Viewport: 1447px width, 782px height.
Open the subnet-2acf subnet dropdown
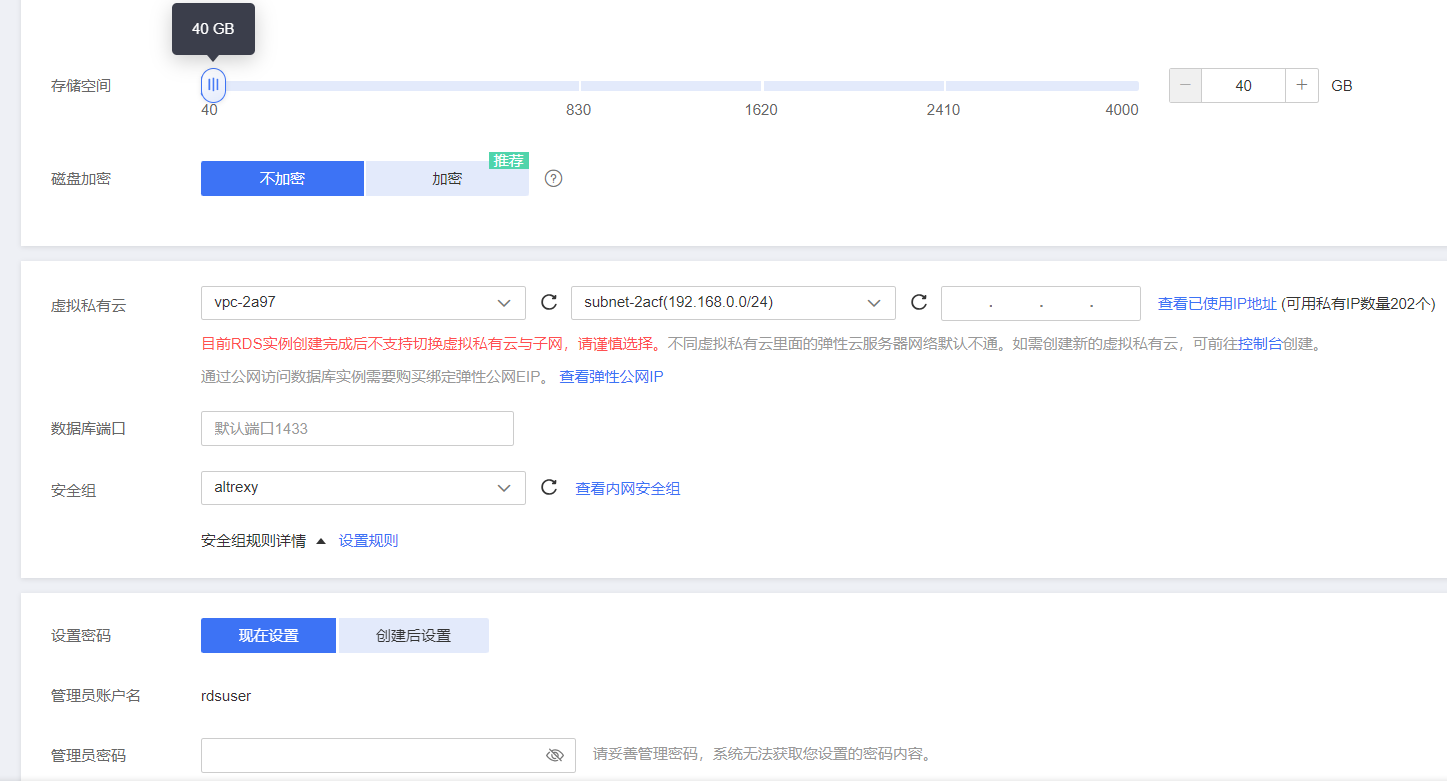[x=733, y=303]
